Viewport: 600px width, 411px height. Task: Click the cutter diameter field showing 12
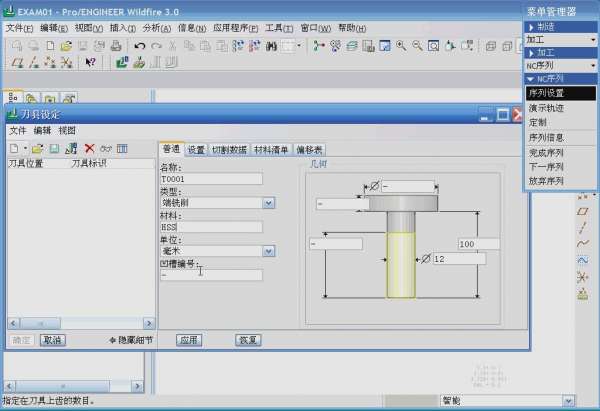[x=459, y=259]
